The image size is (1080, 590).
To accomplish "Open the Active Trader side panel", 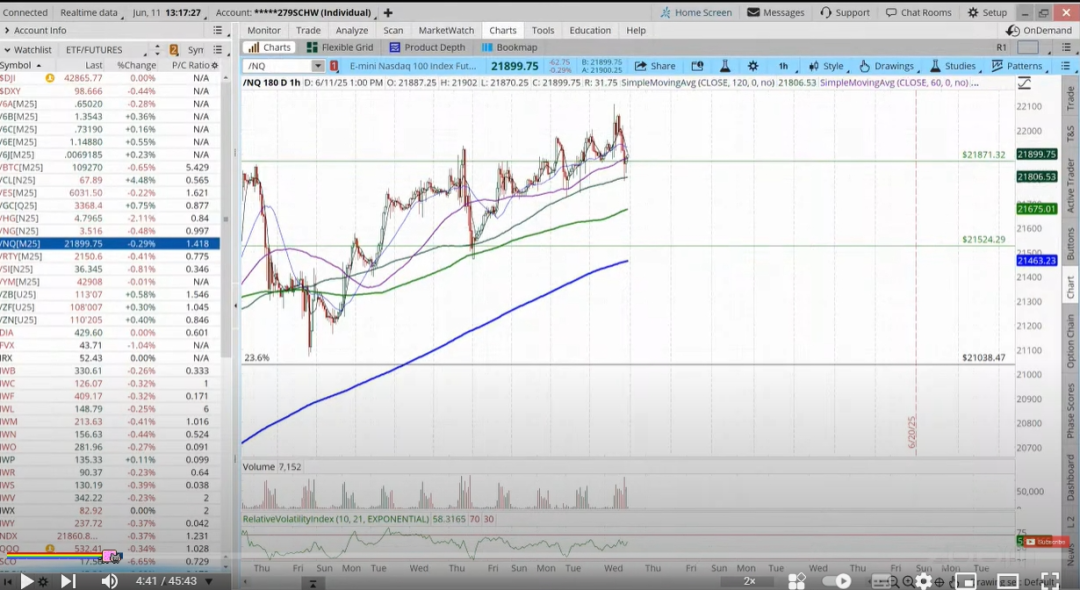I will [1070, 185].
